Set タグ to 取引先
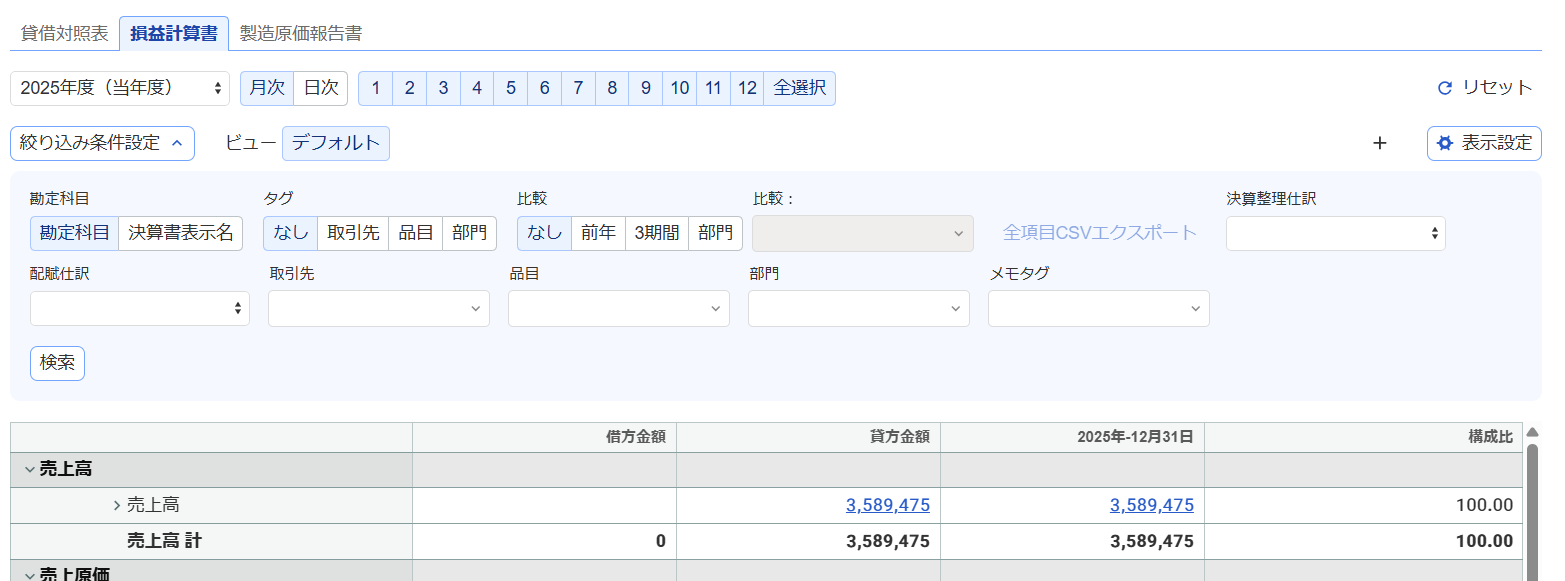Viewport: 1565px width, 581px height. point(353,233)
